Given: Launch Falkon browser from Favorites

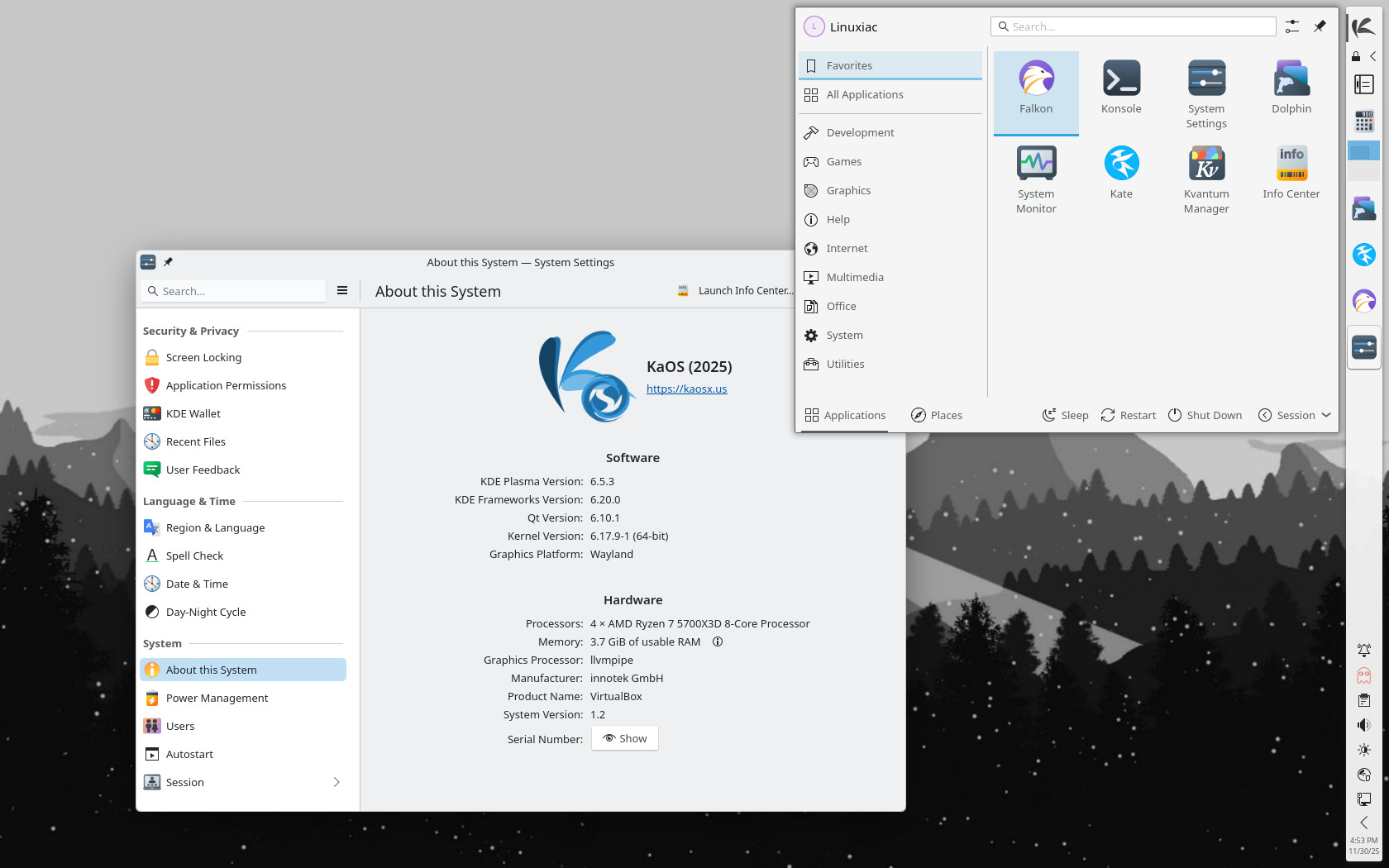Looking at the screenshot, I should [1036, 88].
